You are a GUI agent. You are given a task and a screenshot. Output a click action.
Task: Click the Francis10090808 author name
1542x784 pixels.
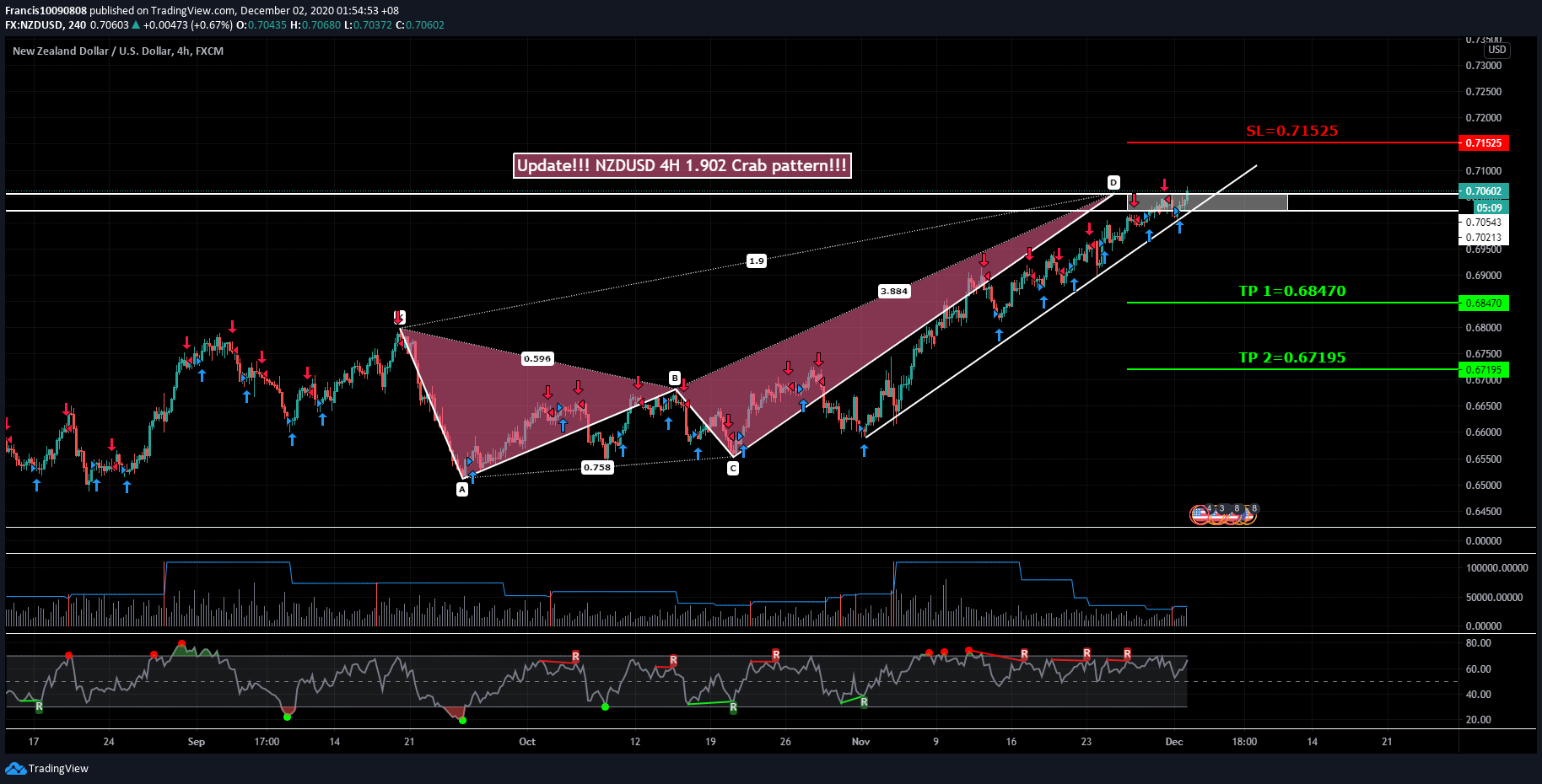tap(46, 11)
